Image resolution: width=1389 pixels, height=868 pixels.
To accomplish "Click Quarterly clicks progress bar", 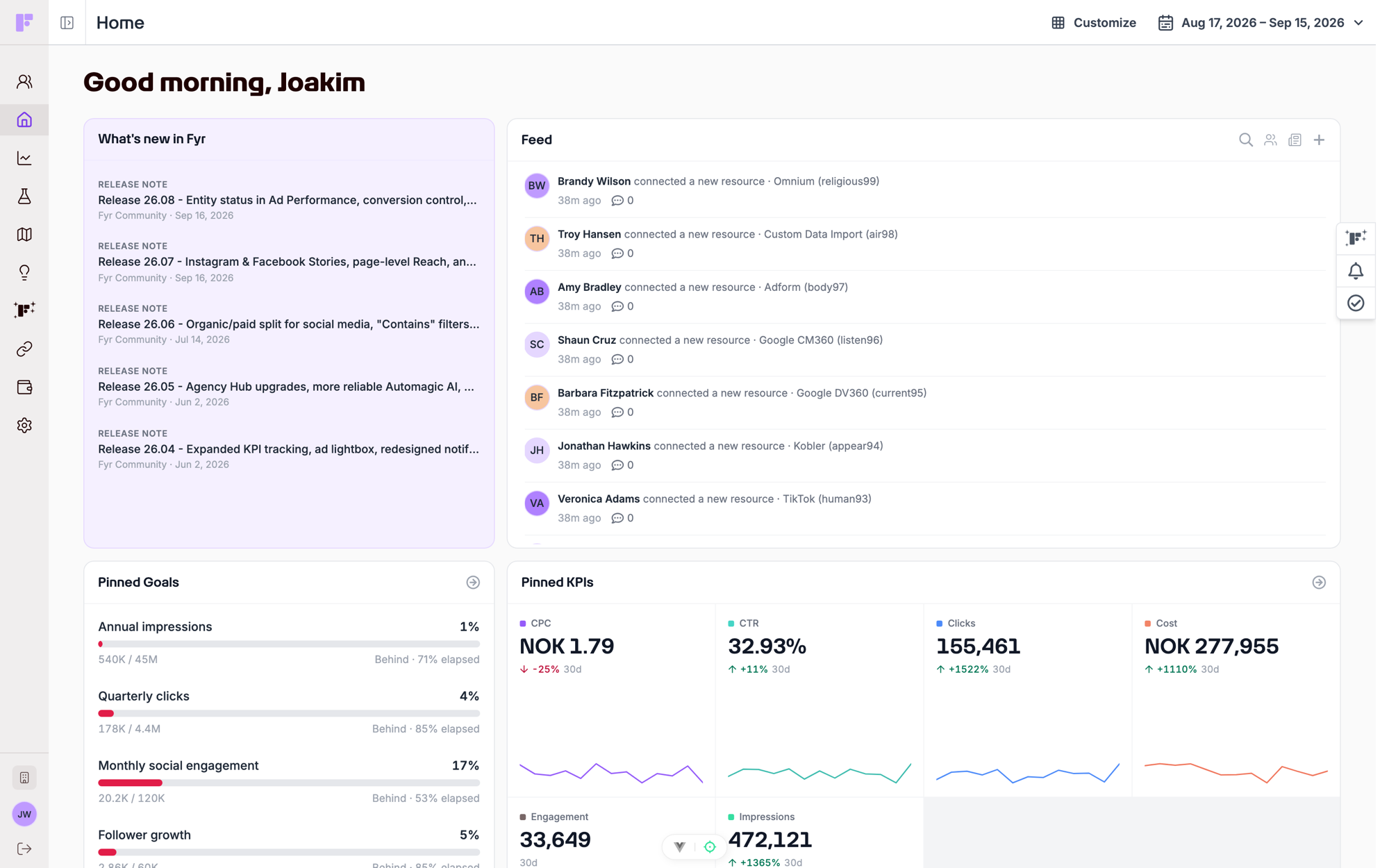I will [289, 714].
